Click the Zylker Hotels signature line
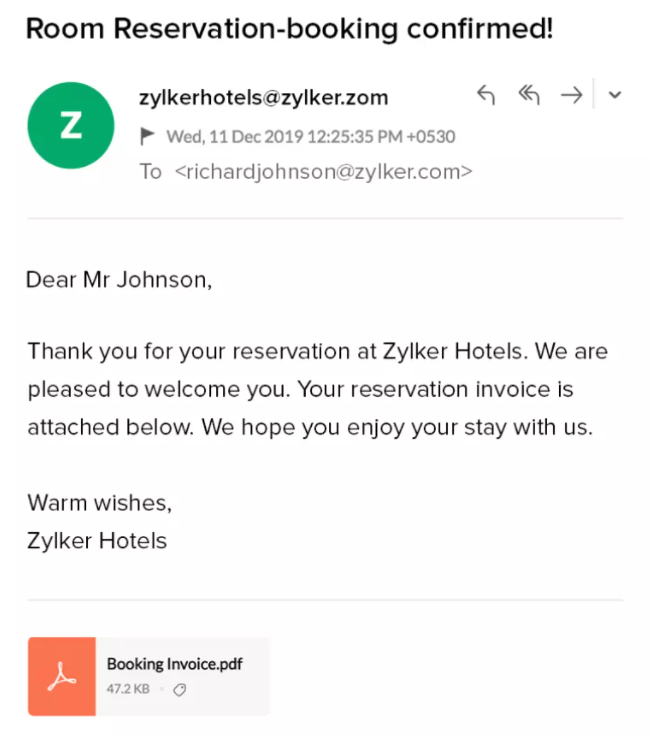Image resolution: width=652 pixels, height=735 pixels. click(x=97, y=541)
